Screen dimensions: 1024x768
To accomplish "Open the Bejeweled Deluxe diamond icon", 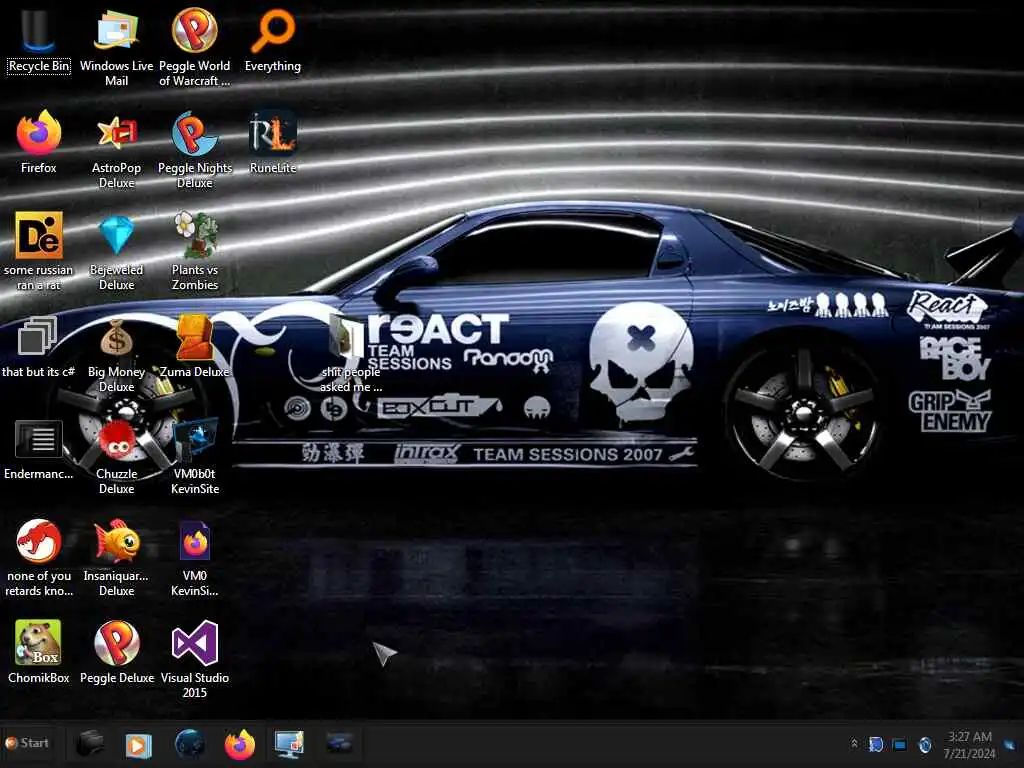I will tap(116, 251).
